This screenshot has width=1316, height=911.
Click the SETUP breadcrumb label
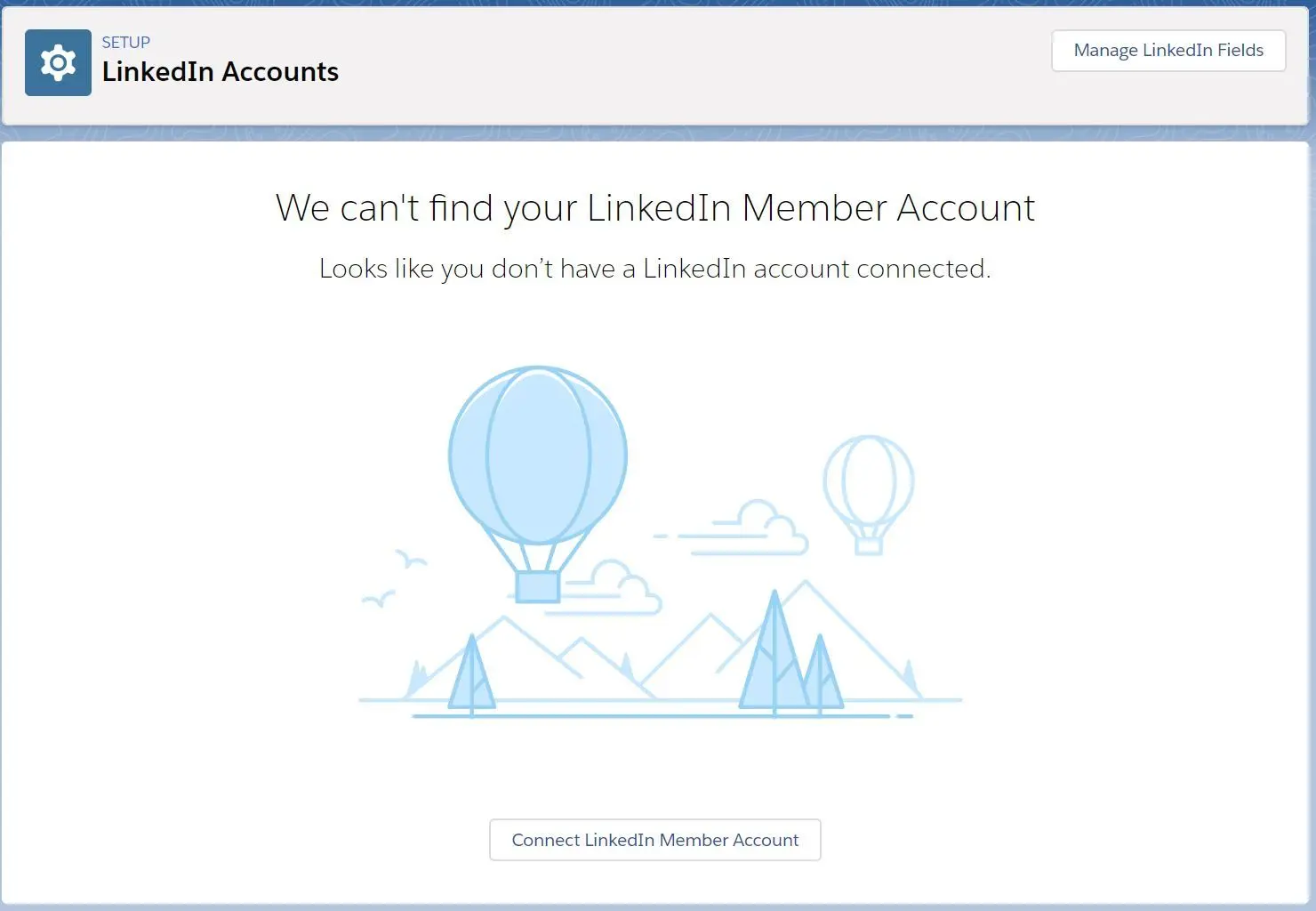click(x=126, y=43)
